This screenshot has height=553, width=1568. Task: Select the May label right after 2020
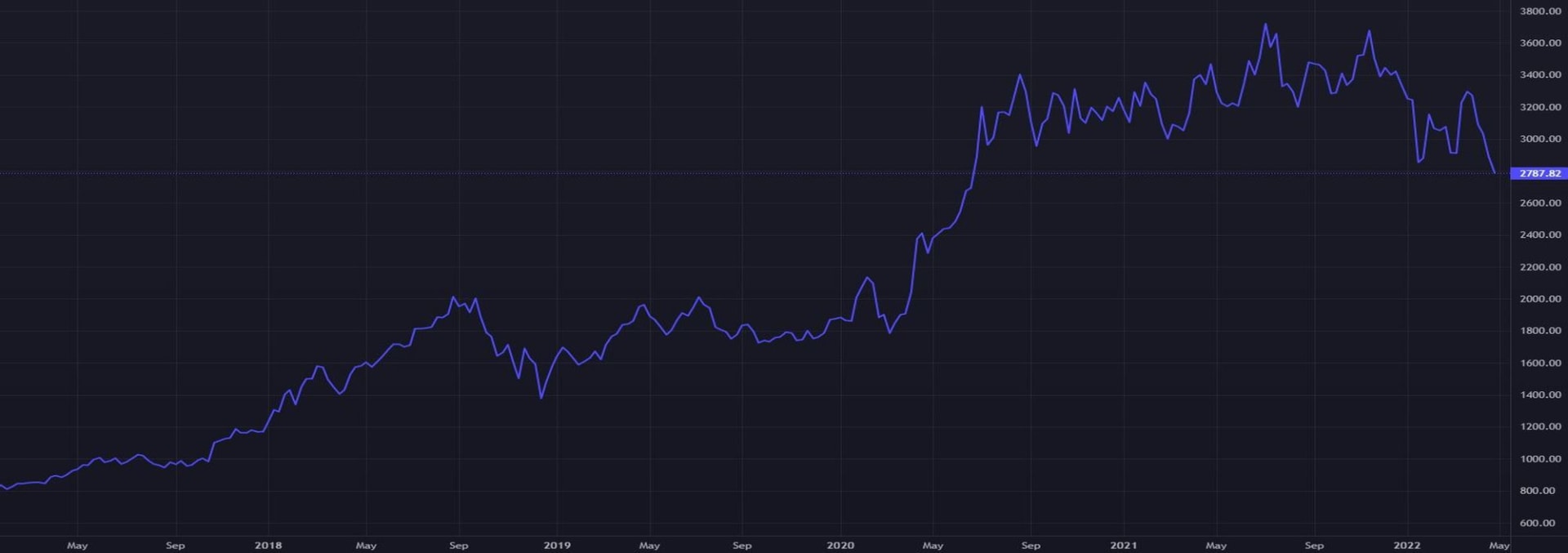click(x=933, y=545)
